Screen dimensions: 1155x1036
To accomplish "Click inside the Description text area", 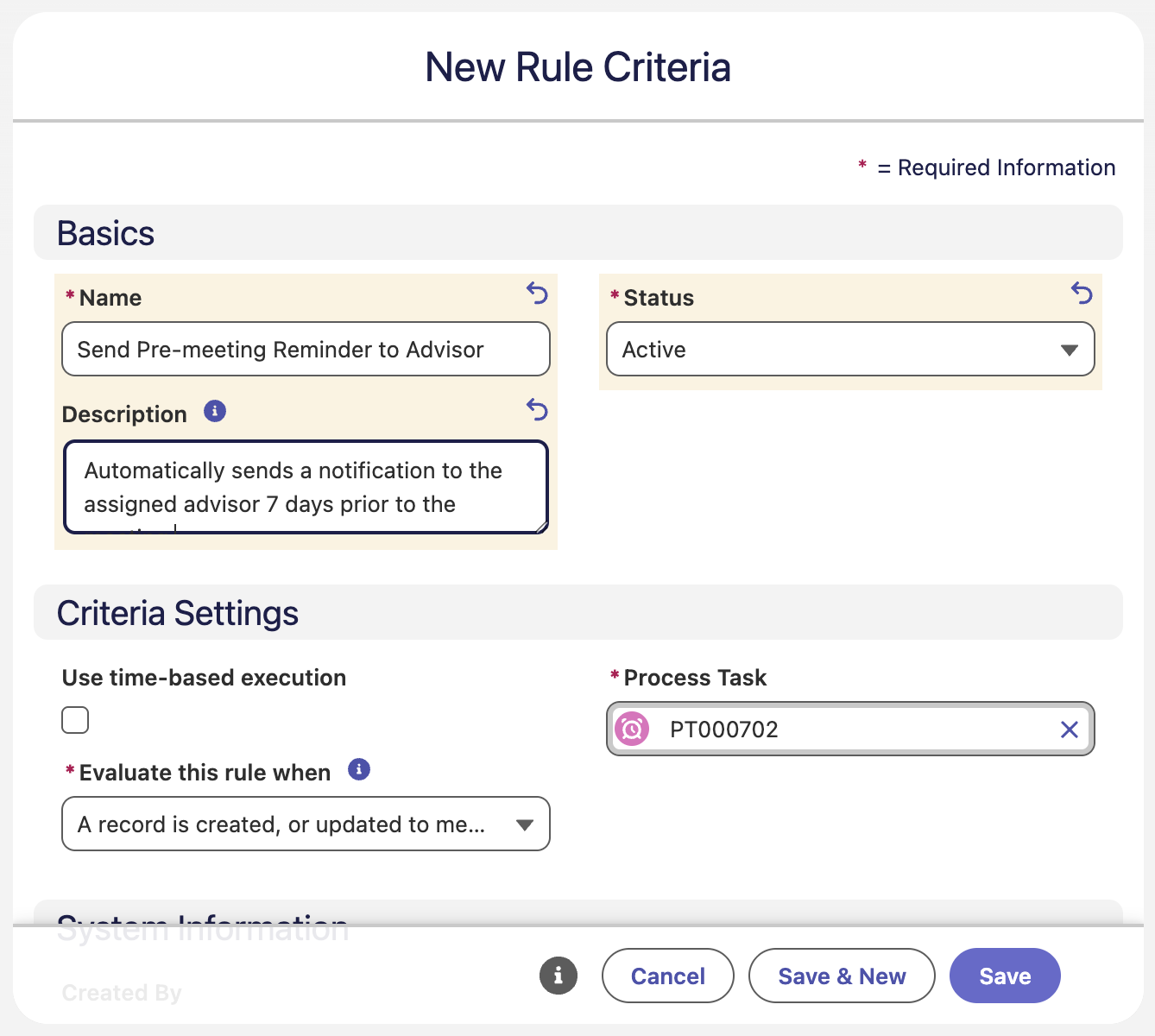I will [x=306, y=488].
